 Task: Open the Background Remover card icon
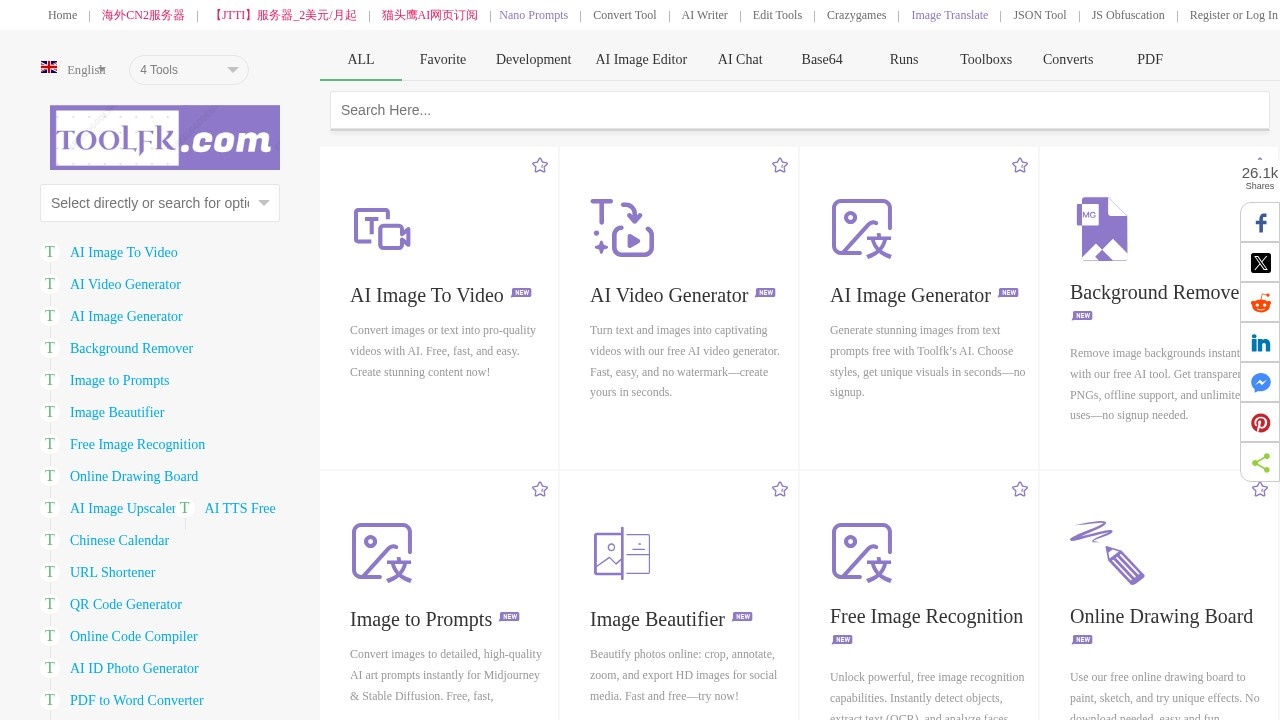click(1101, 229)
